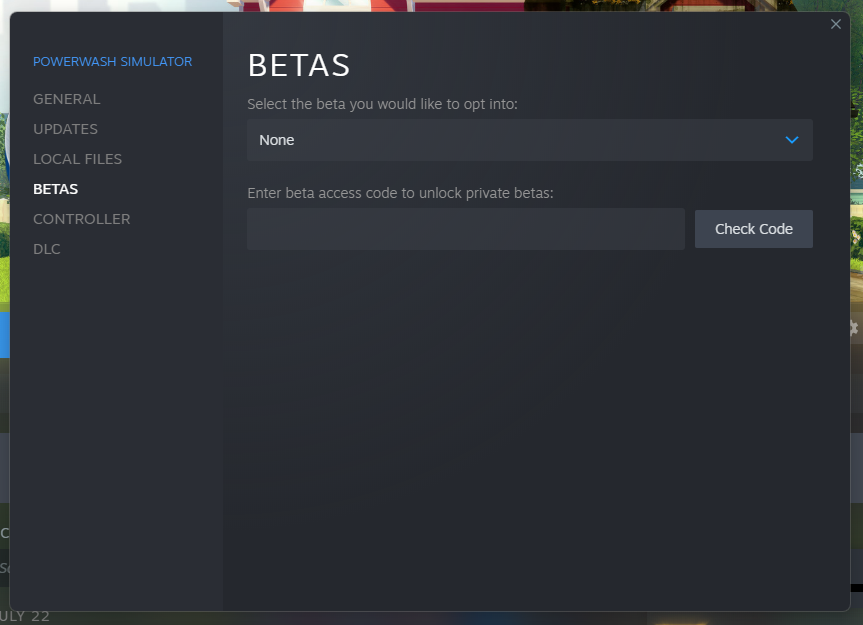863x625 pixels.
Task: Click the empty area below the code field
Action: [530, 420]
